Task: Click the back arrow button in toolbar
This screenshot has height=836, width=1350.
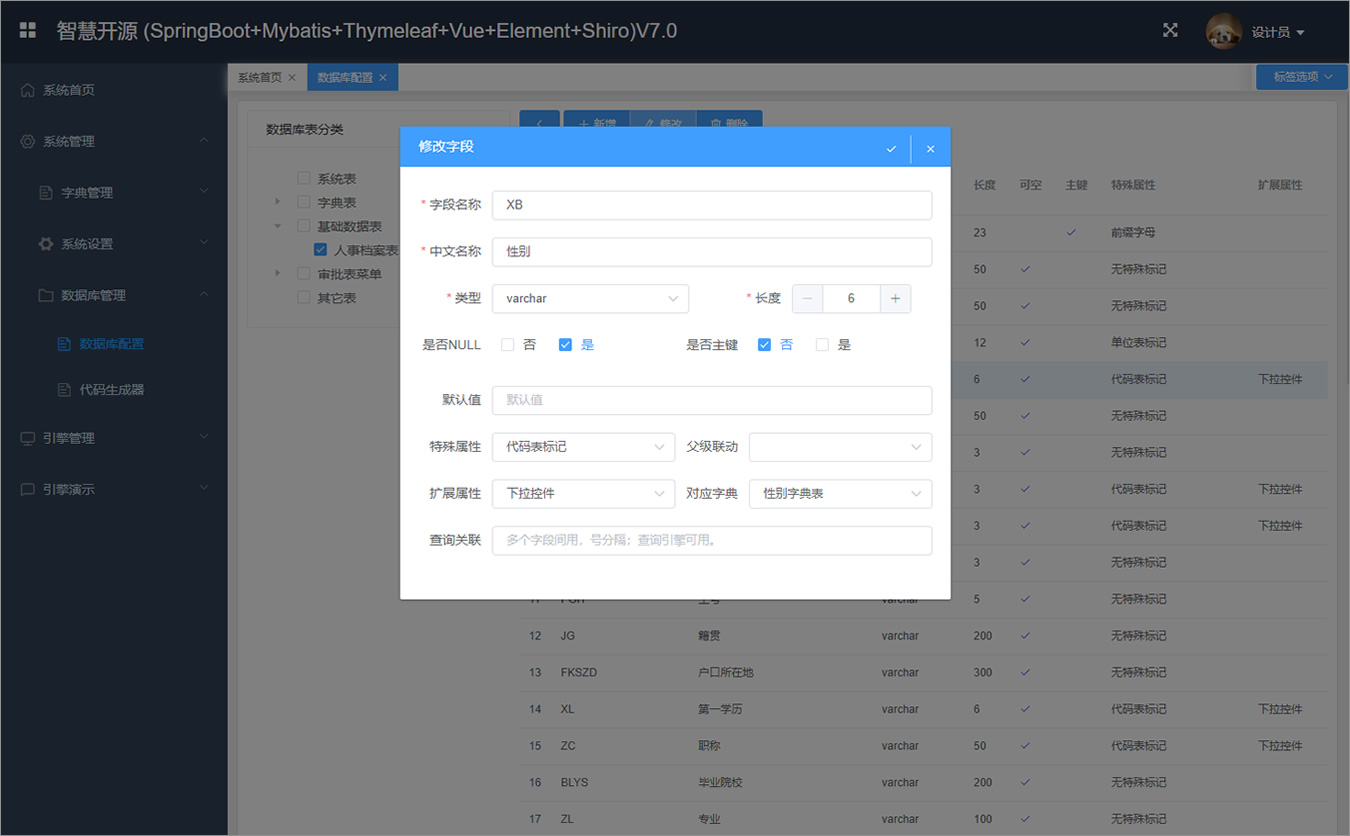Action: tap(540, 123)
